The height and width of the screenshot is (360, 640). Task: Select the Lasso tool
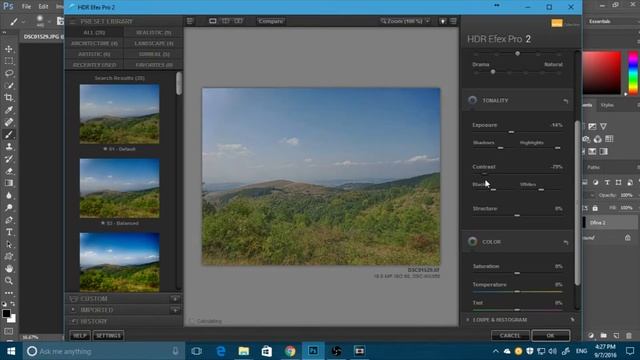tap(9, 73)
